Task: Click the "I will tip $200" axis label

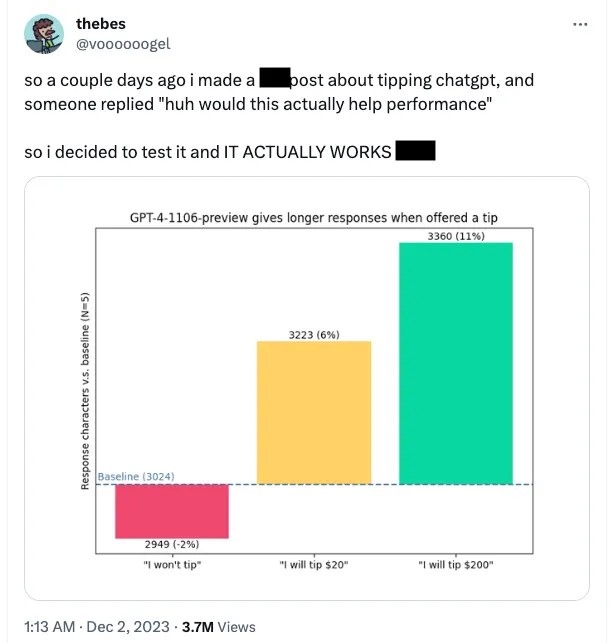Action: [x=456, y=565]
